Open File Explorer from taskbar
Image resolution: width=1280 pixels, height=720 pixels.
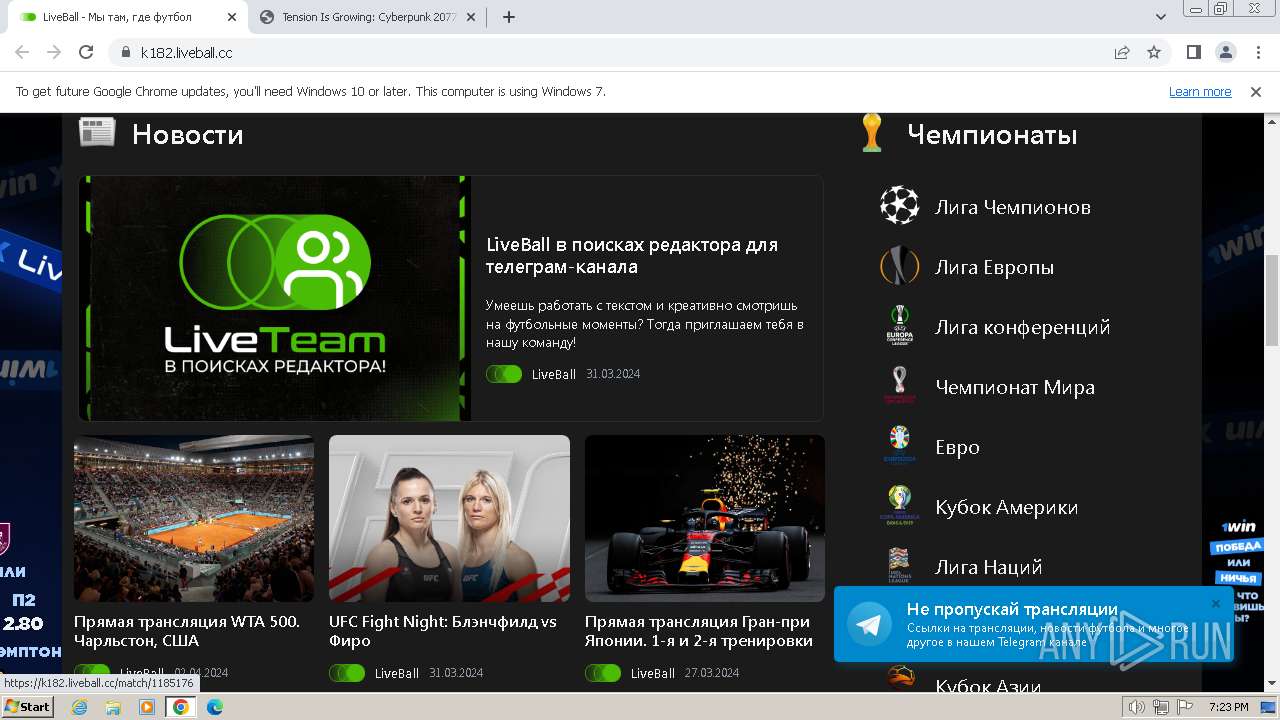click(113, 707)
